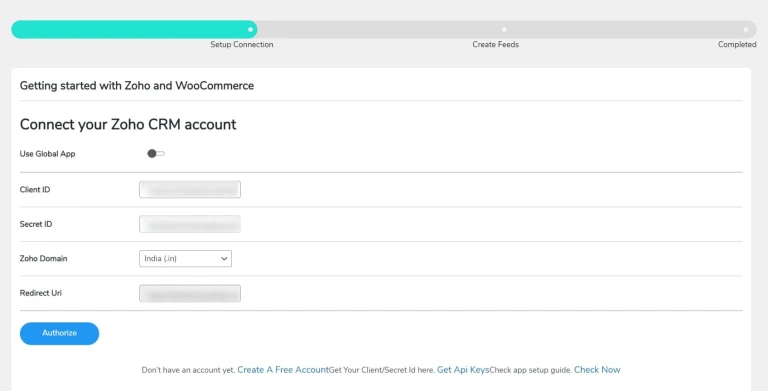This screenshot has width=768, height=391.
Task: Click Getting started with Zoho and WooCommerce title
Action: (137, 86)
